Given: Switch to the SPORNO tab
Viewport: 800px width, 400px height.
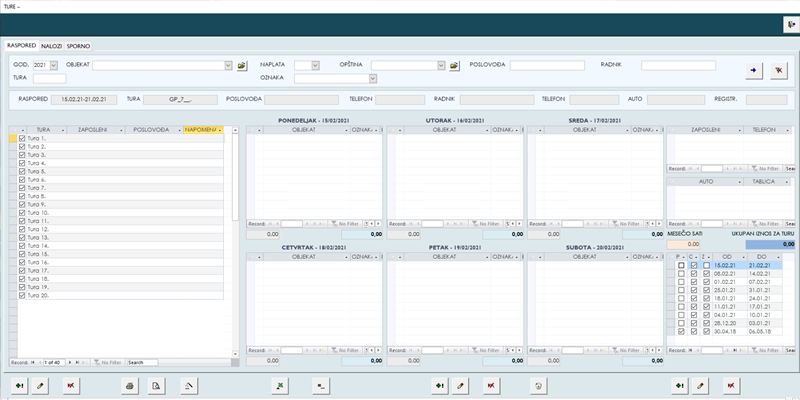Looking at the screenshot, I should (x=78, y=46).
